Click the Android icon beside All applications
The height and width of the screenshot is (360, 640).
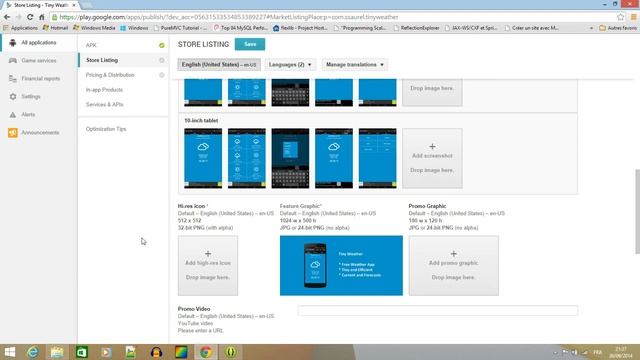point(13,42)
